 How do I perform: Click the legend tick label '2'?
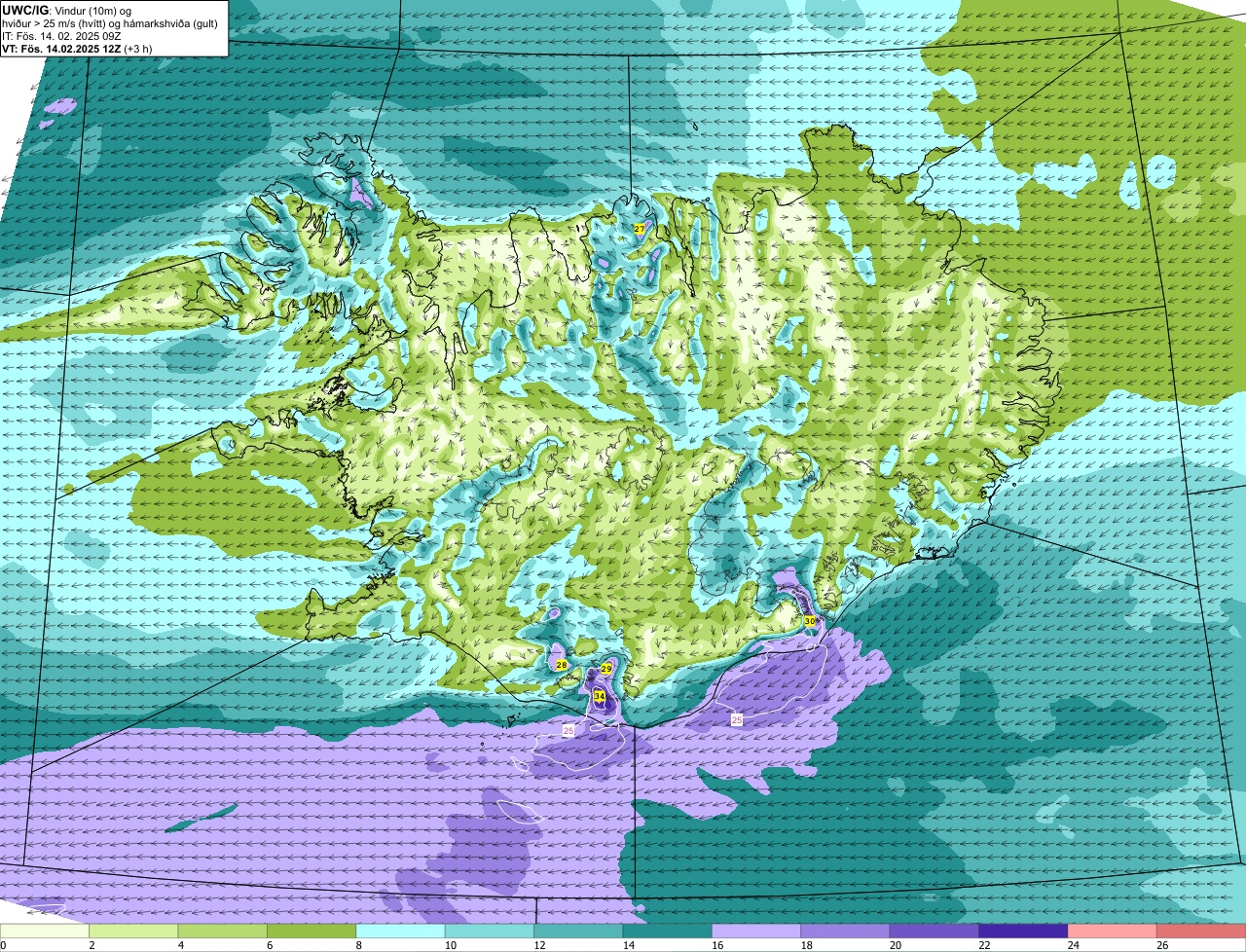tap(91, 945)
